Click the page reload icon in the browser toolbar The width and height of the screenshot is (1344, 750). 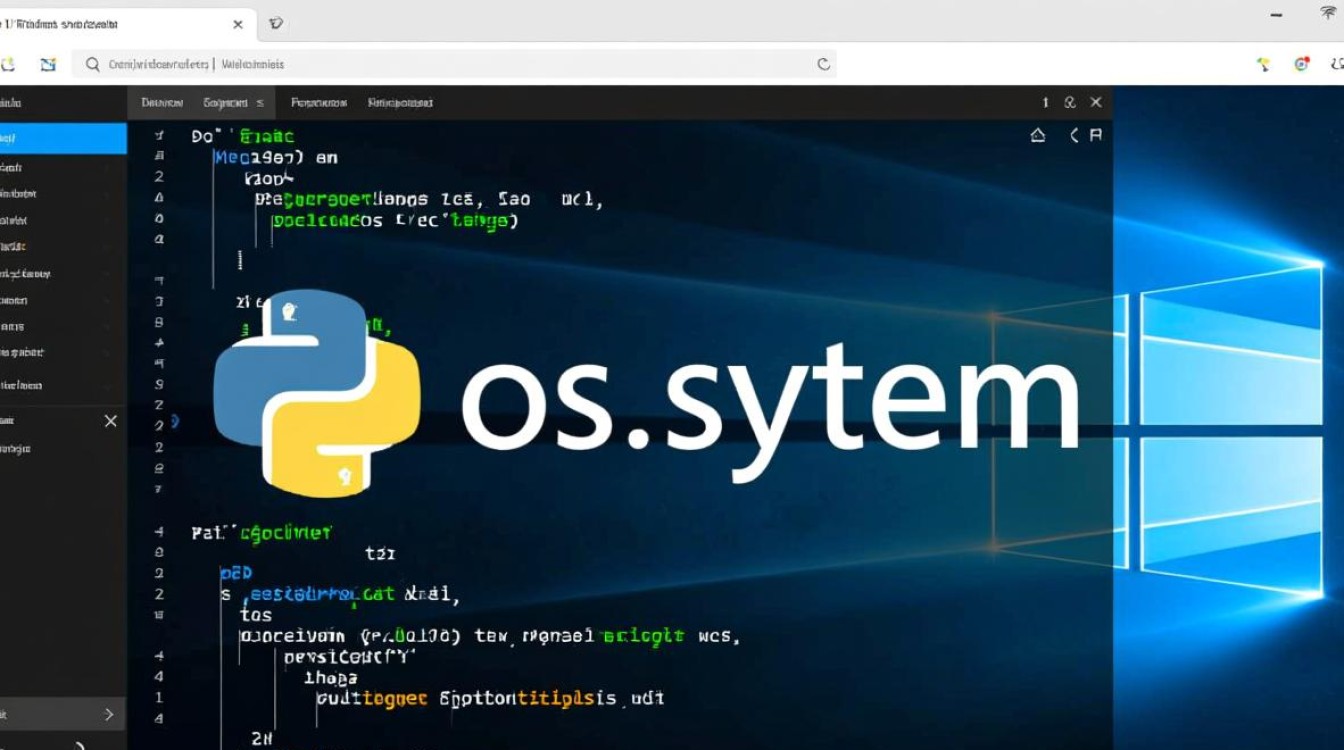point(8,63)
